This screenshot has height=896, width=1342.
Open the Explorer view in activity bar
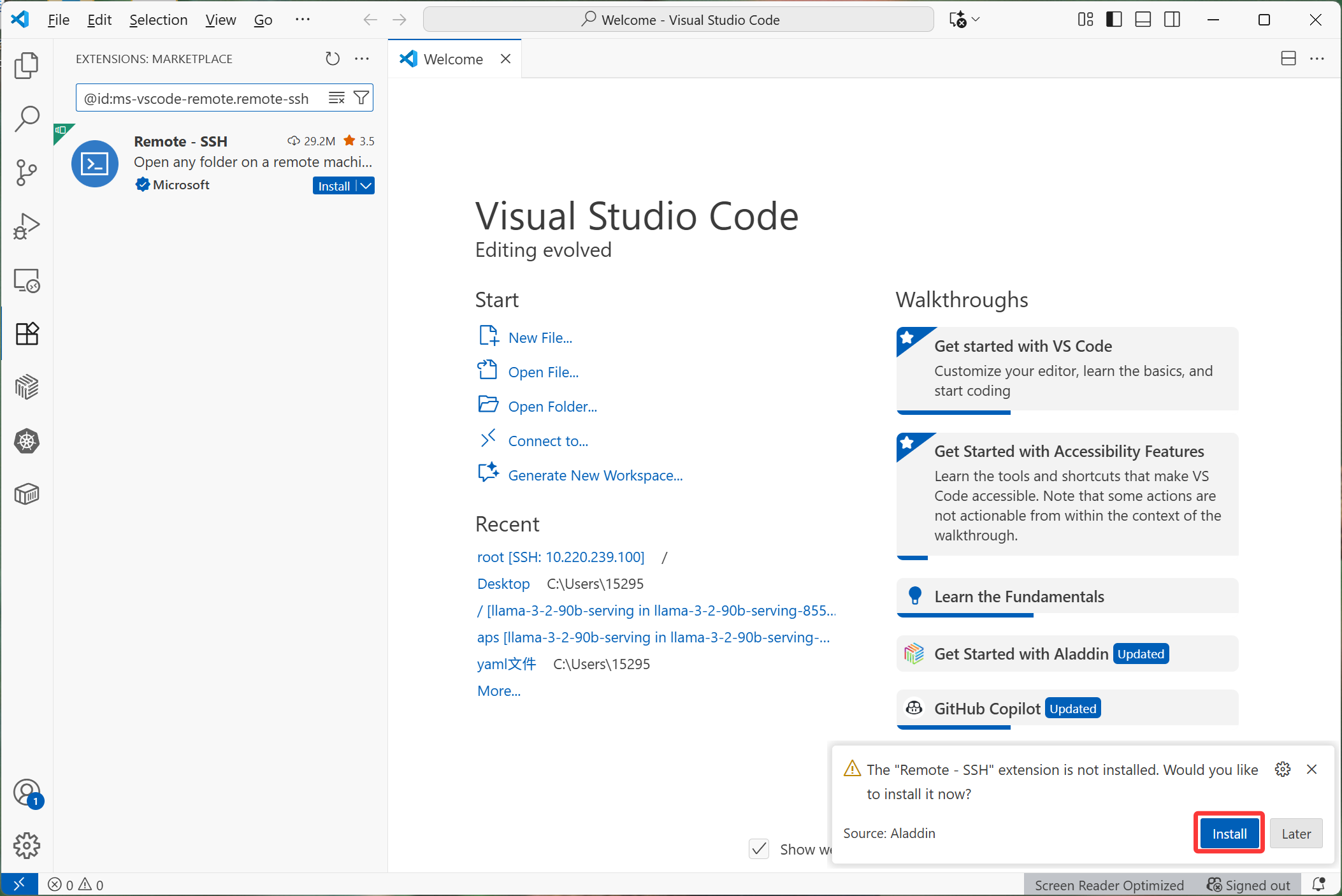(x=26, y=65)
